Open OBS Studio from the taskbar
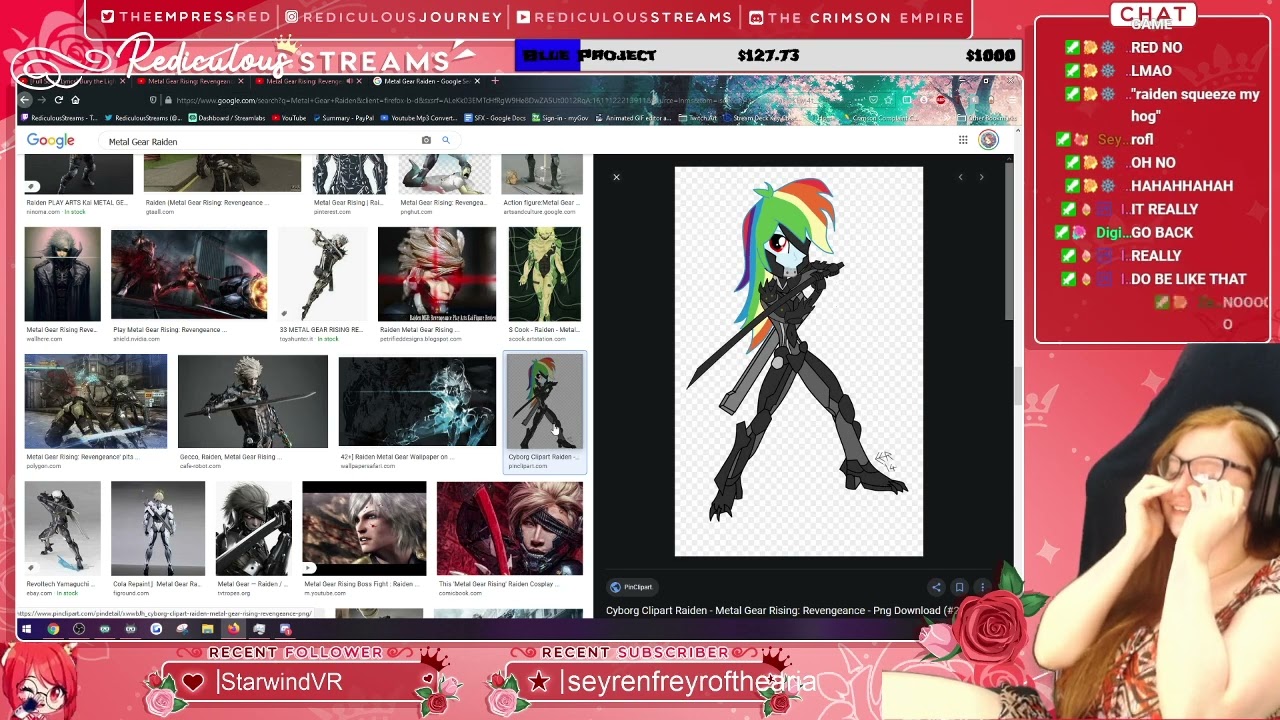Screen dimensions: 1280x720 pos(79,629)
